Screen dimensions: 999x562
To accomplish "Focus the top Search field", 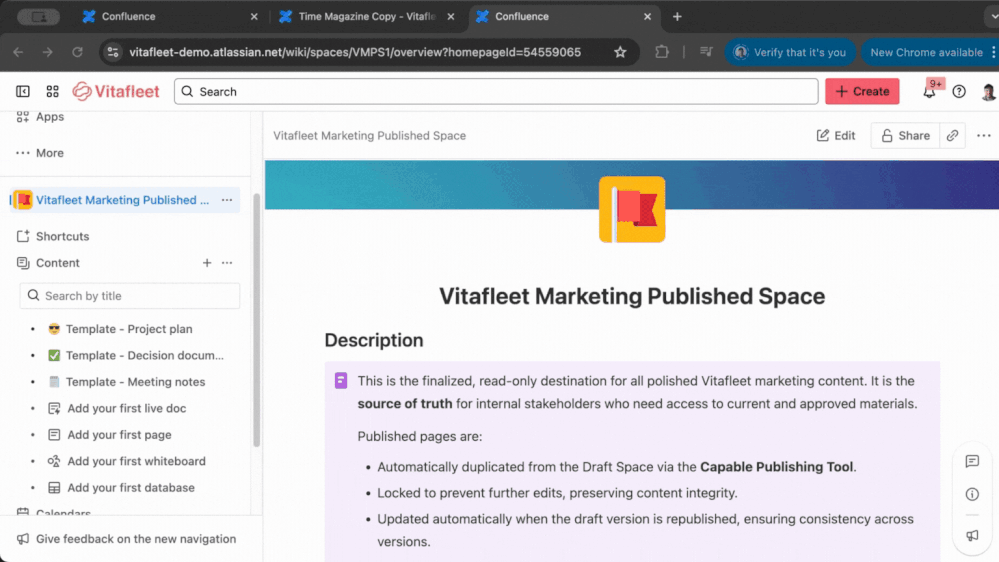I will pos(496,92).
